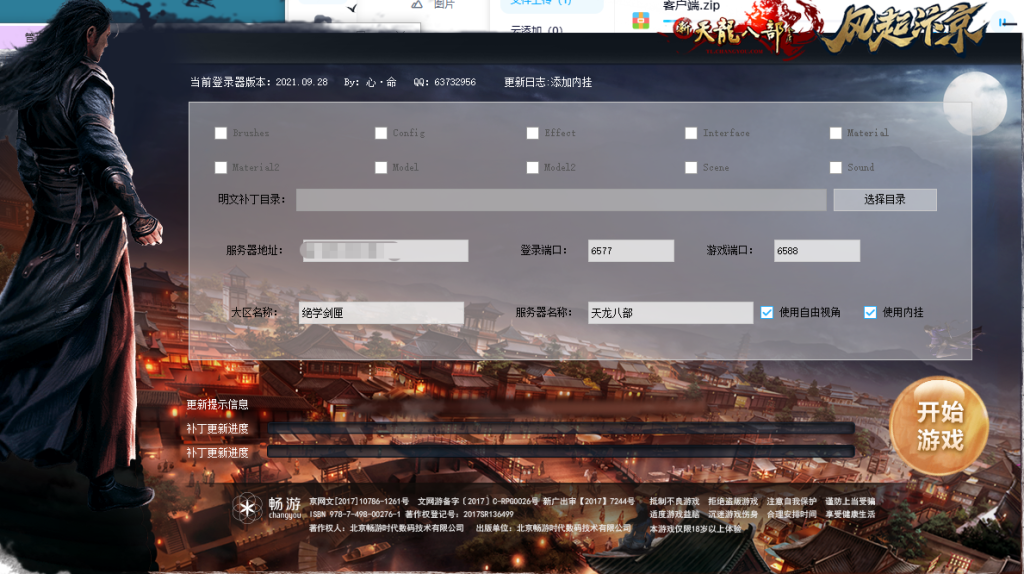Viewport: 1024px width, 574px height.
Task: Disable 使用自由视角 checkbox
Action: (767, 313)
